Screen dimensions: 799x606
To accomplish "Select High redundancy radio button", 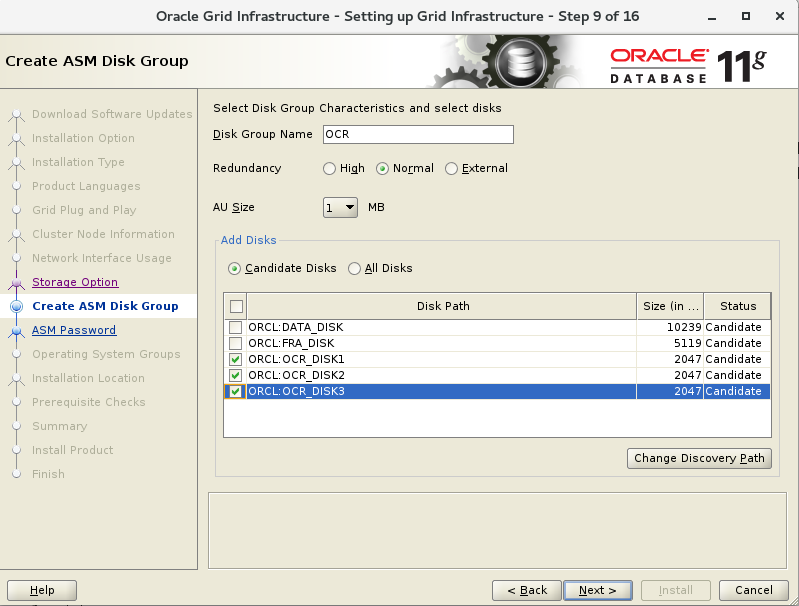I will point(329,168).
